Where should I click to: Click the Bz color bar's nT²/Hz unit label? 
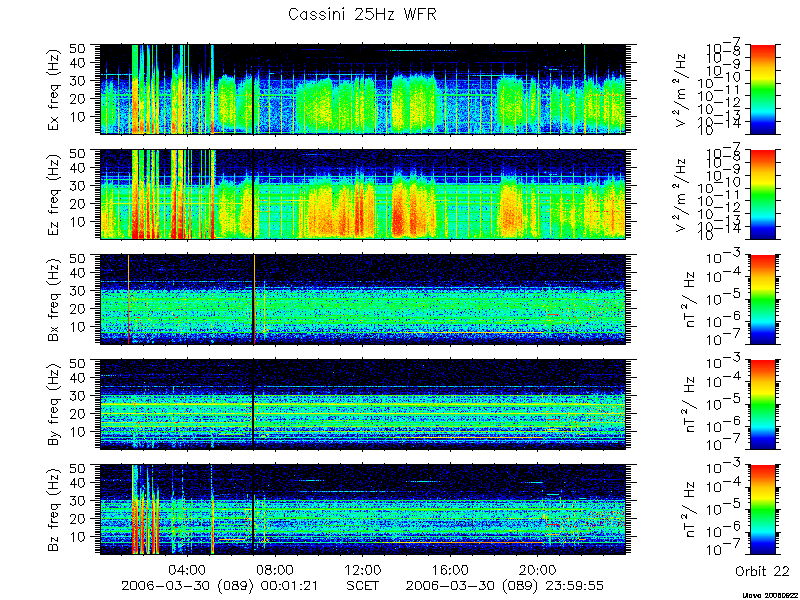tap(688, 510)
